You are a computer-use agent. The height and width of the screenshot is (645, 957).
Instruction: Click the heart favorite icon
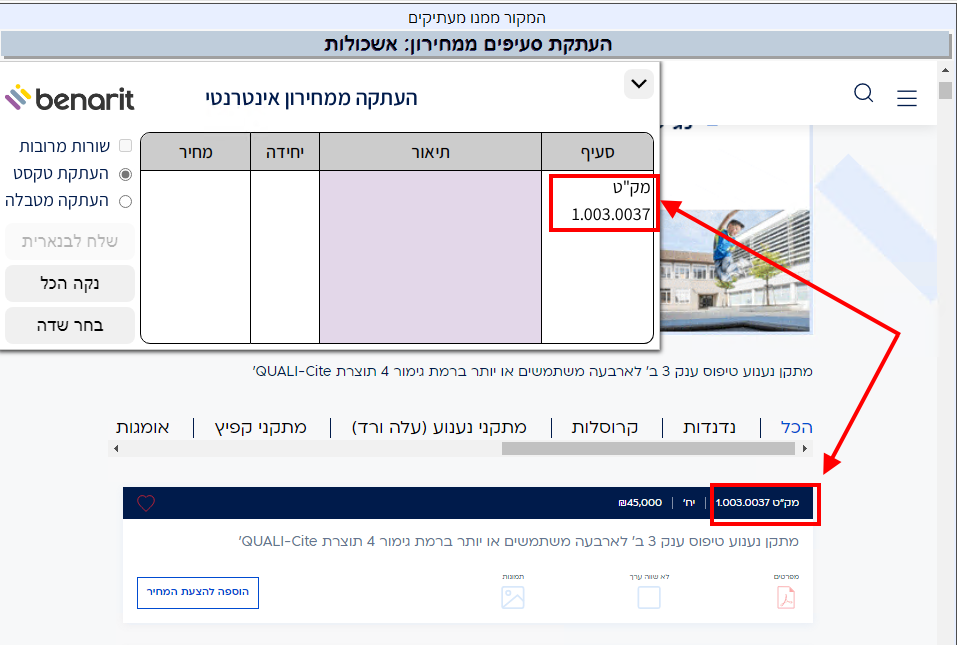pyautogui.click(x=146, y=503)
